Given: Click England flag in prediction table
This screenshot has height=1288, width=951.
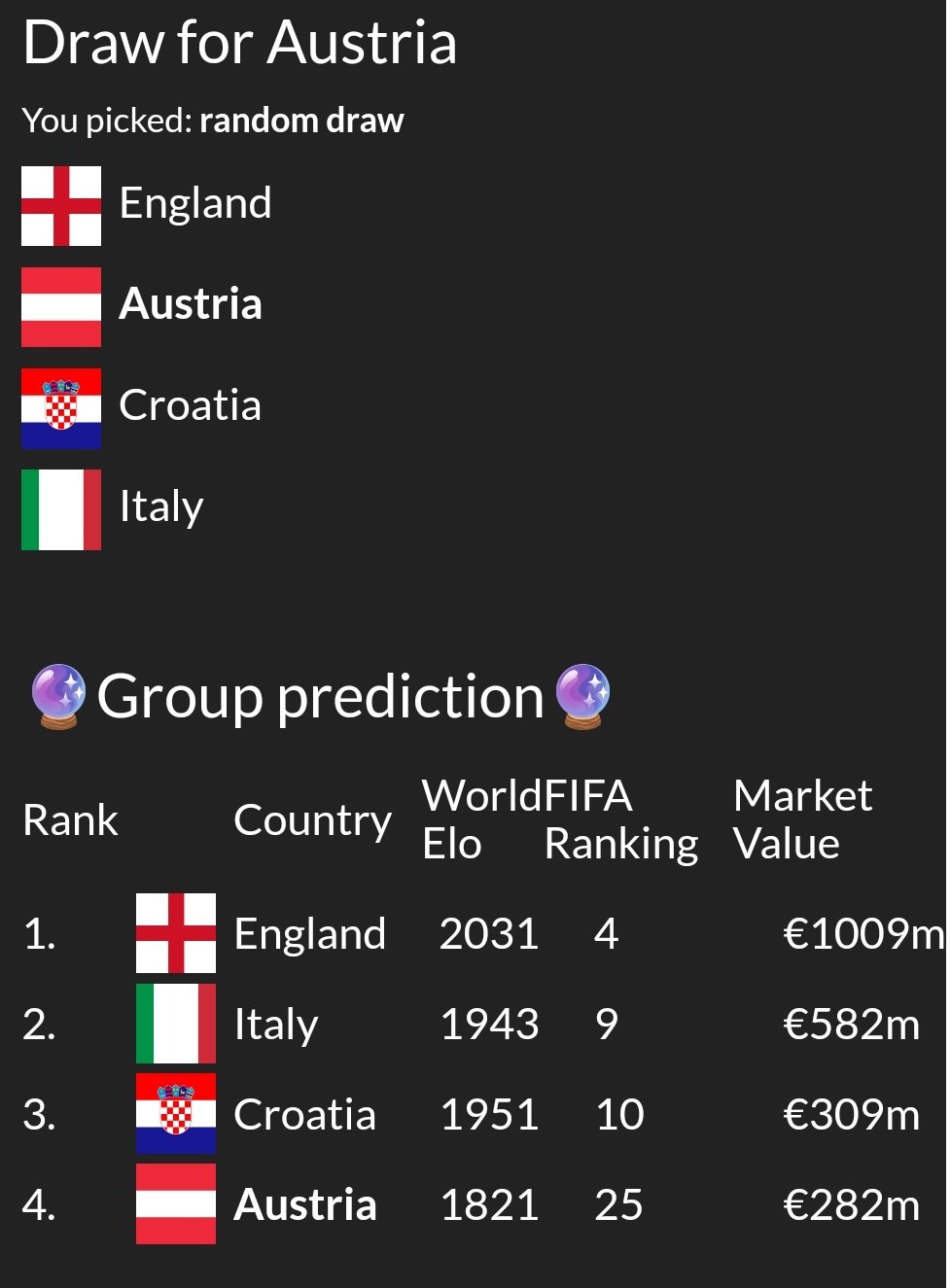Looking at the screenshot, I should point(176,933).
